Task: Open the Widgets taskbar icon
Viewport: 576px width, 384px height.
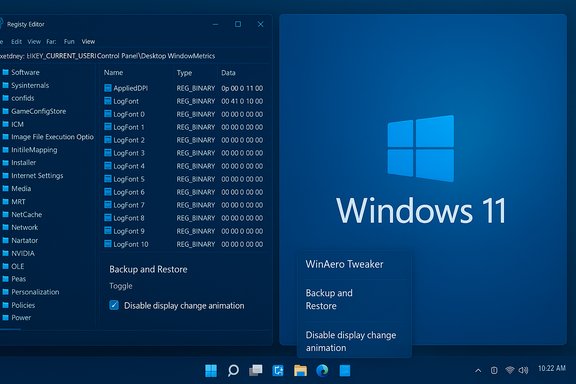Action: point(278,370)
